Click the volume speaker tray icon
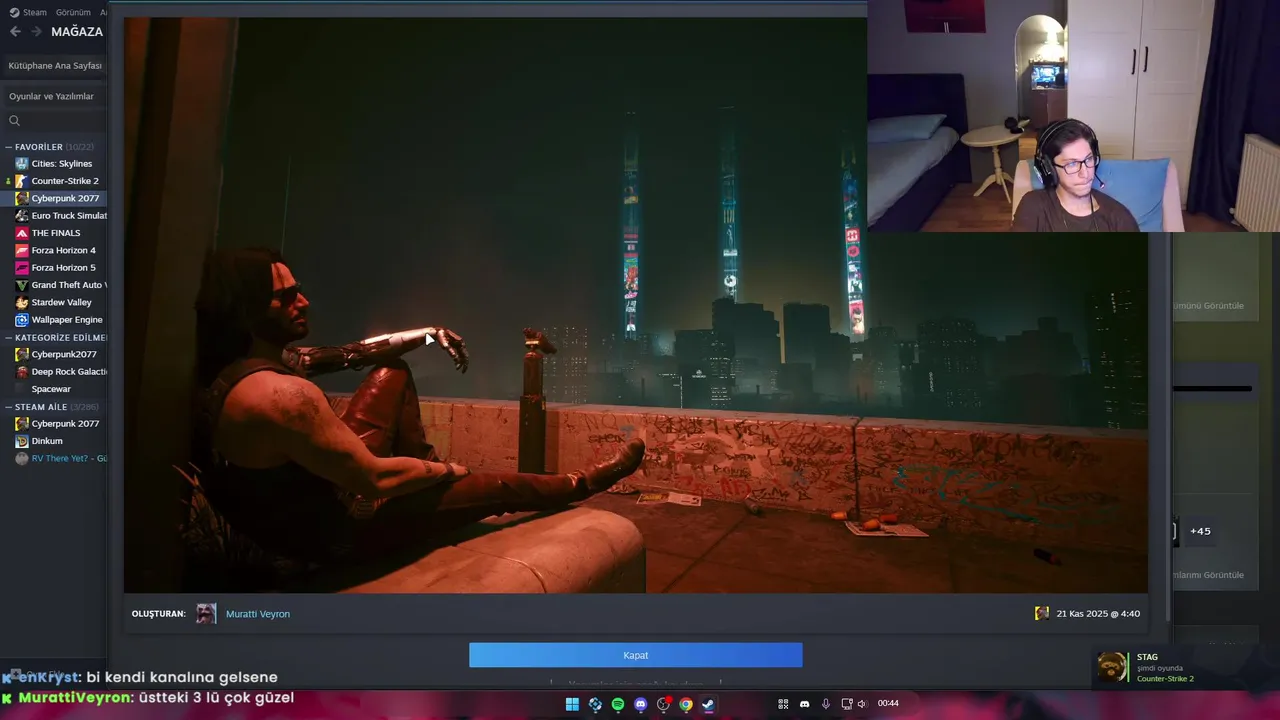 (x=862, y=704)
